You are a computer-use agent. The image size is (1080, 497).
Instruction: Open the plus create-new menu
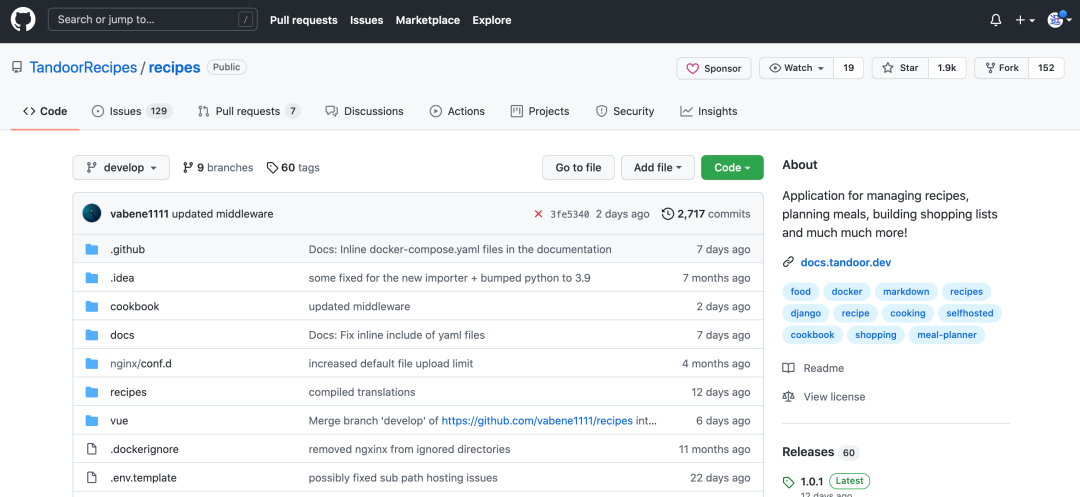1025,20
